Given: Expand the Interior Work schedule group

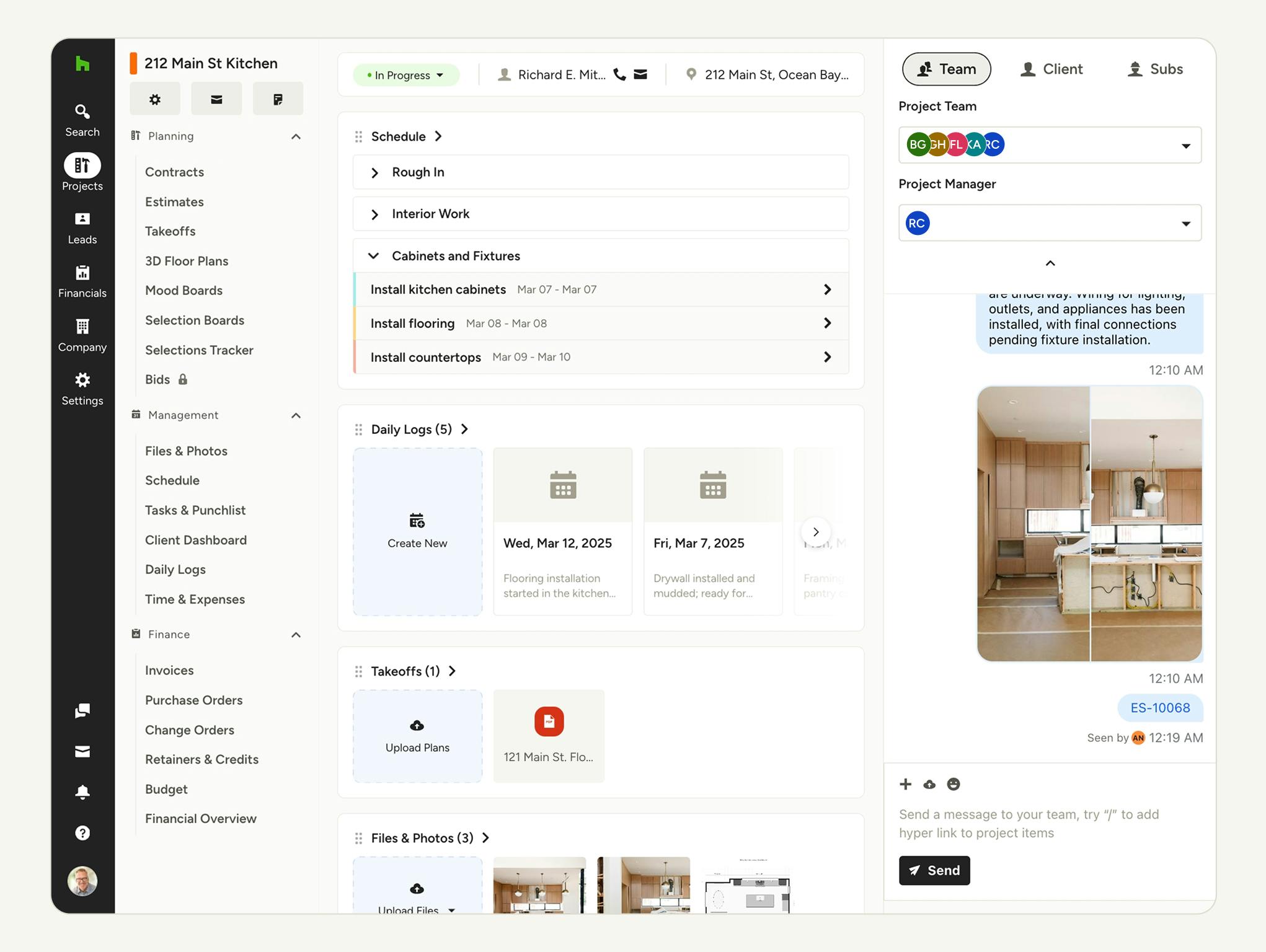Looking at the screenshot, I should pyautogui.click(x=374, y=214).
